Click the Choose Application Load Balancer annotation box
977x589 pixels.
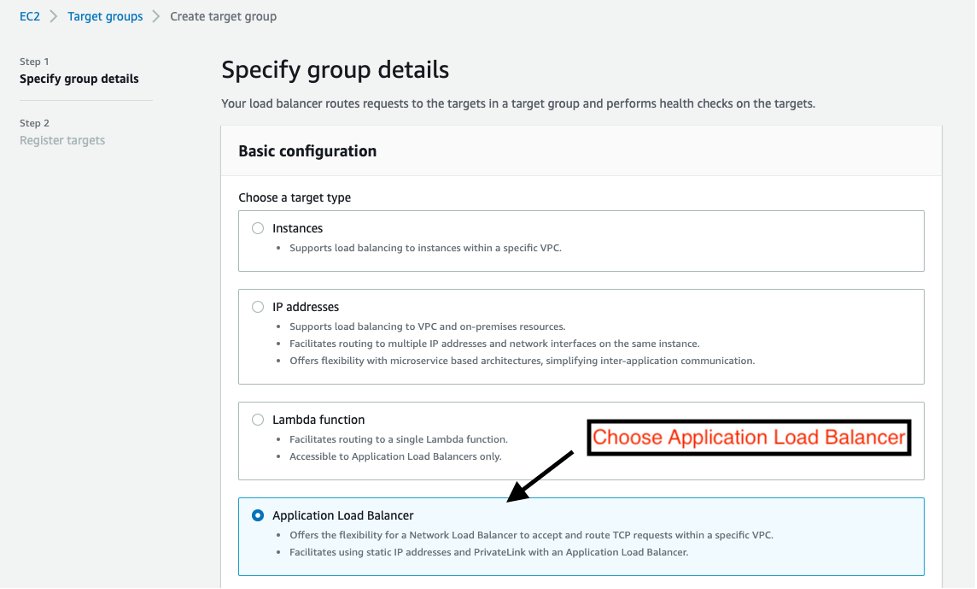748,437
